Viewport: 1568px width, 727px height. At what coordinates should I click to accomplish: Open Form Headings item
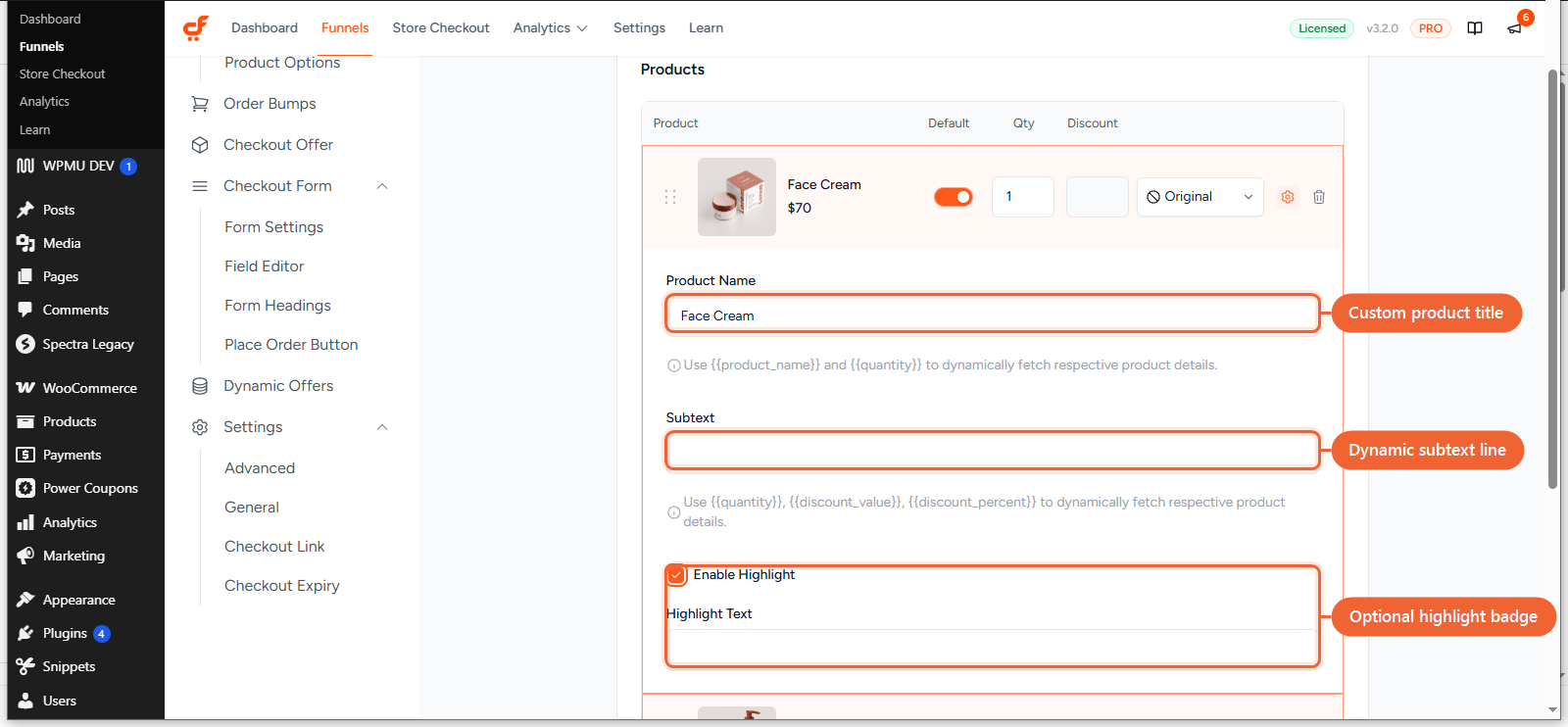point(277,306)
